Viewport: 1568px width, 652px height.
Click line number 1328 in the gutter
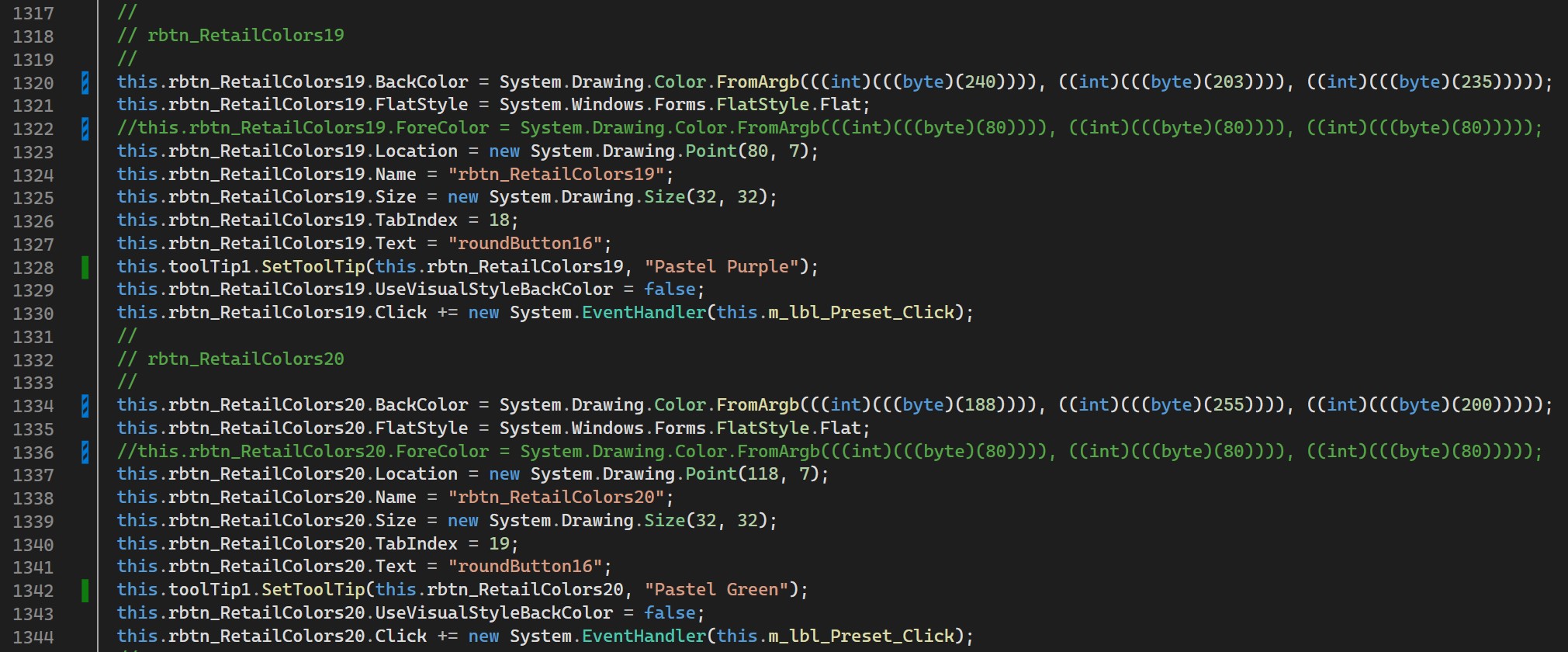[x=33, y=268]
